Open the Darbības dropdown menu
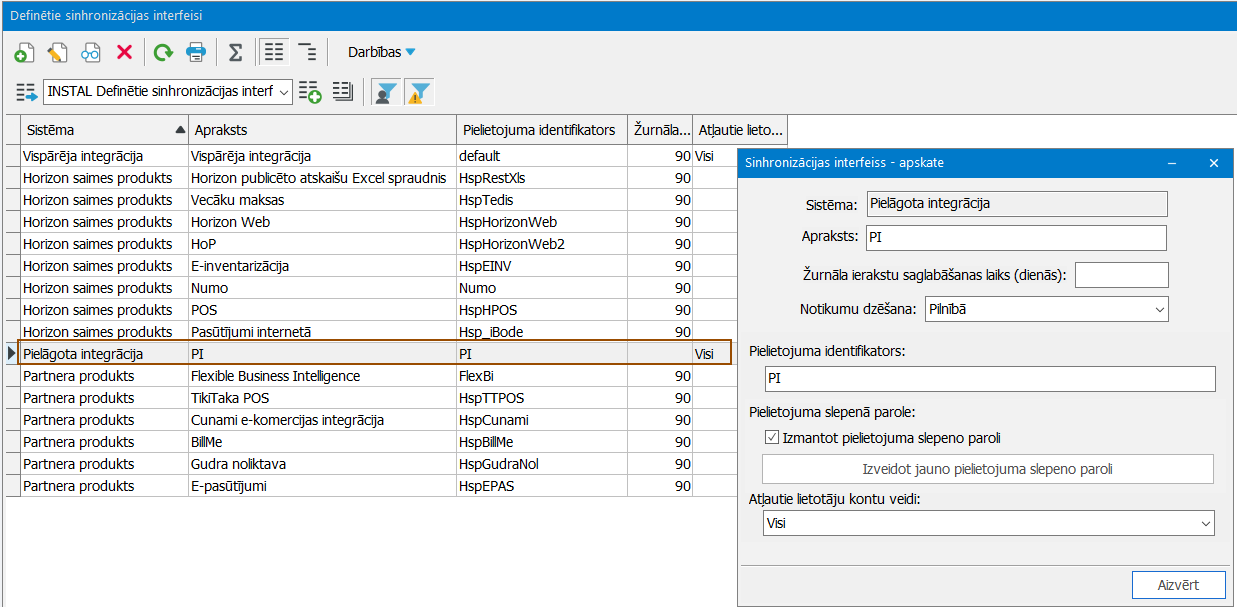 (381, 52)
